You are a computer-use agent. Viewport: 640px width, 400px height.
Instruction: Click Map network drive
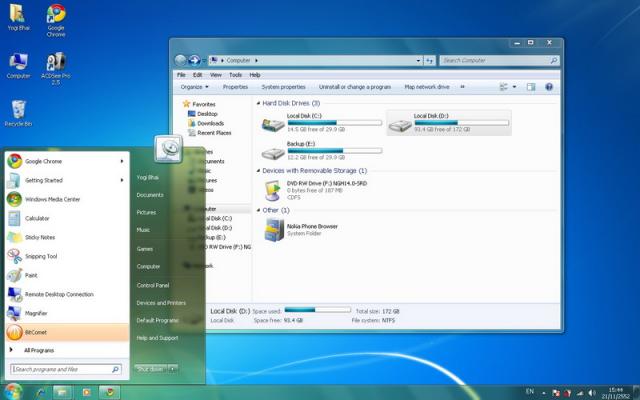tap(427, 87)
